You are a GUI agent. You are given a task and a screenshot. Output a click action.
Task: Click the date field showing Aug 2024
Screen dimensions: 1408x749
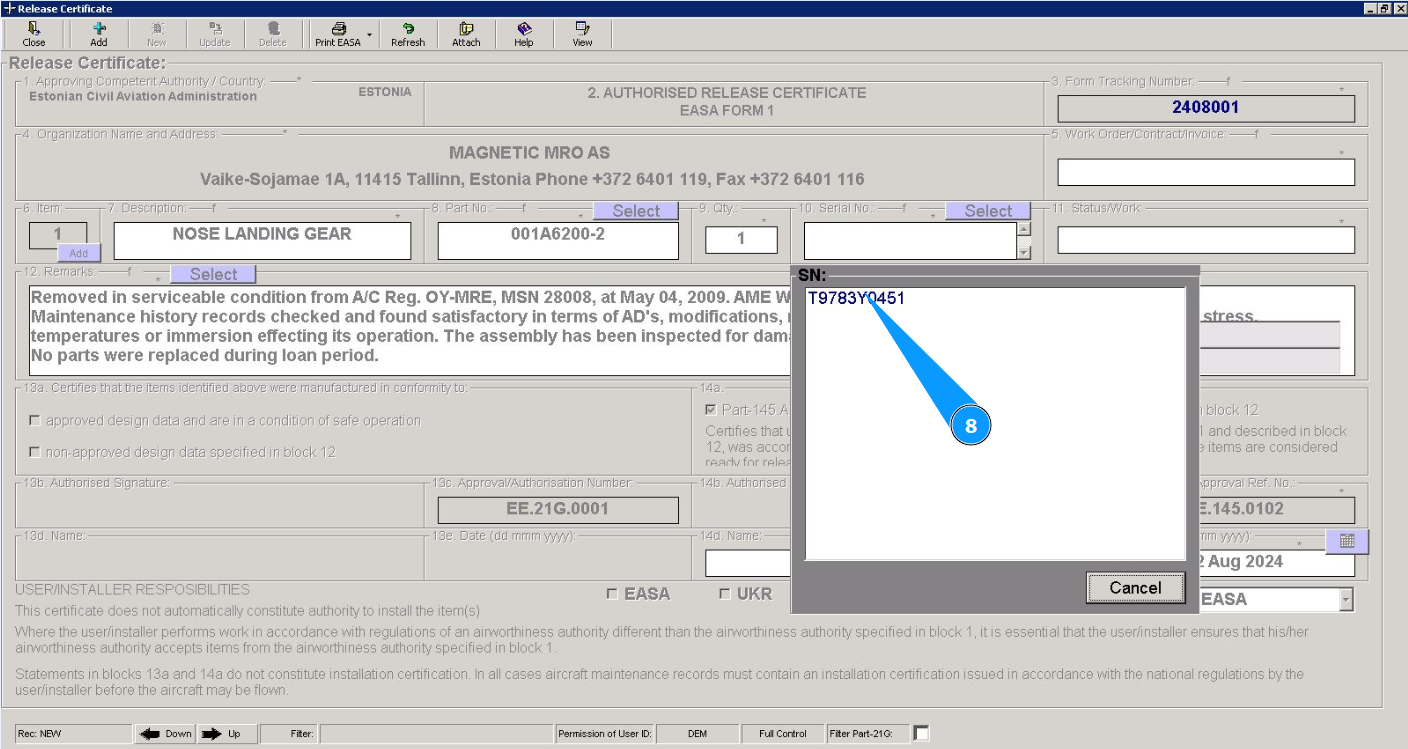click(x=1276, y=562)
